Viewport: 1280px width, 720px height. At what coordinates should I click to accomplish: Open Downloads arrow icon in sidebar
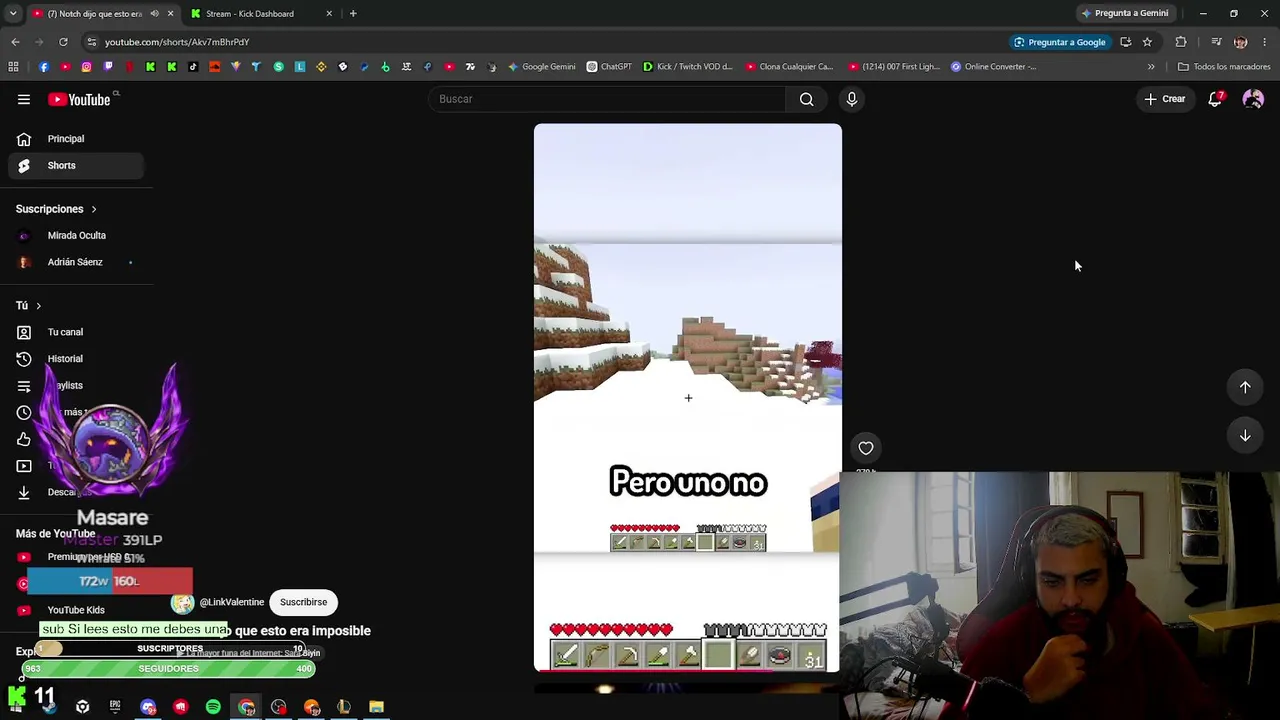(24, 492)
